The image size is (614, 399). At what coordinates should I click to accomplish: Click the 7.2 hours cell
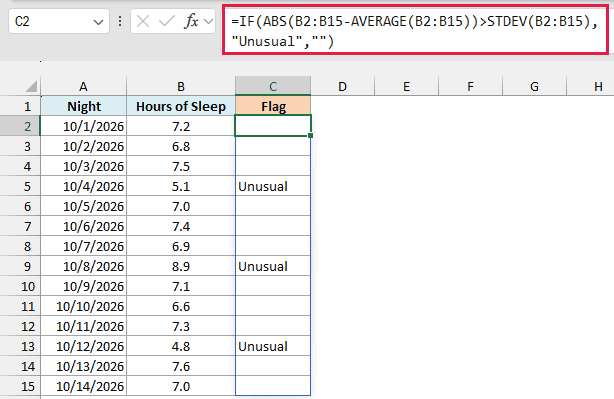[x=181, y=126]
